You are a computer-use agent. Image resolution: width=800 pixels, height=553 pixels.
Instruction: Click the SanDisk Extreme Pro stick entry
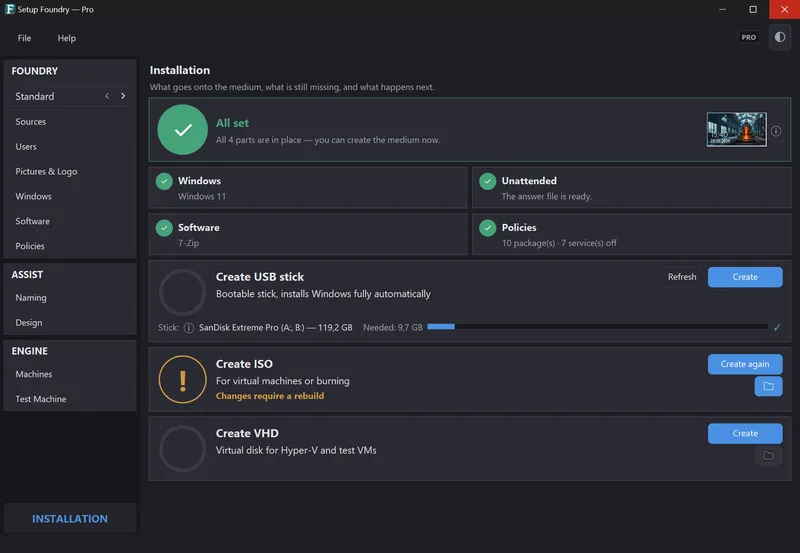point(276,328)
